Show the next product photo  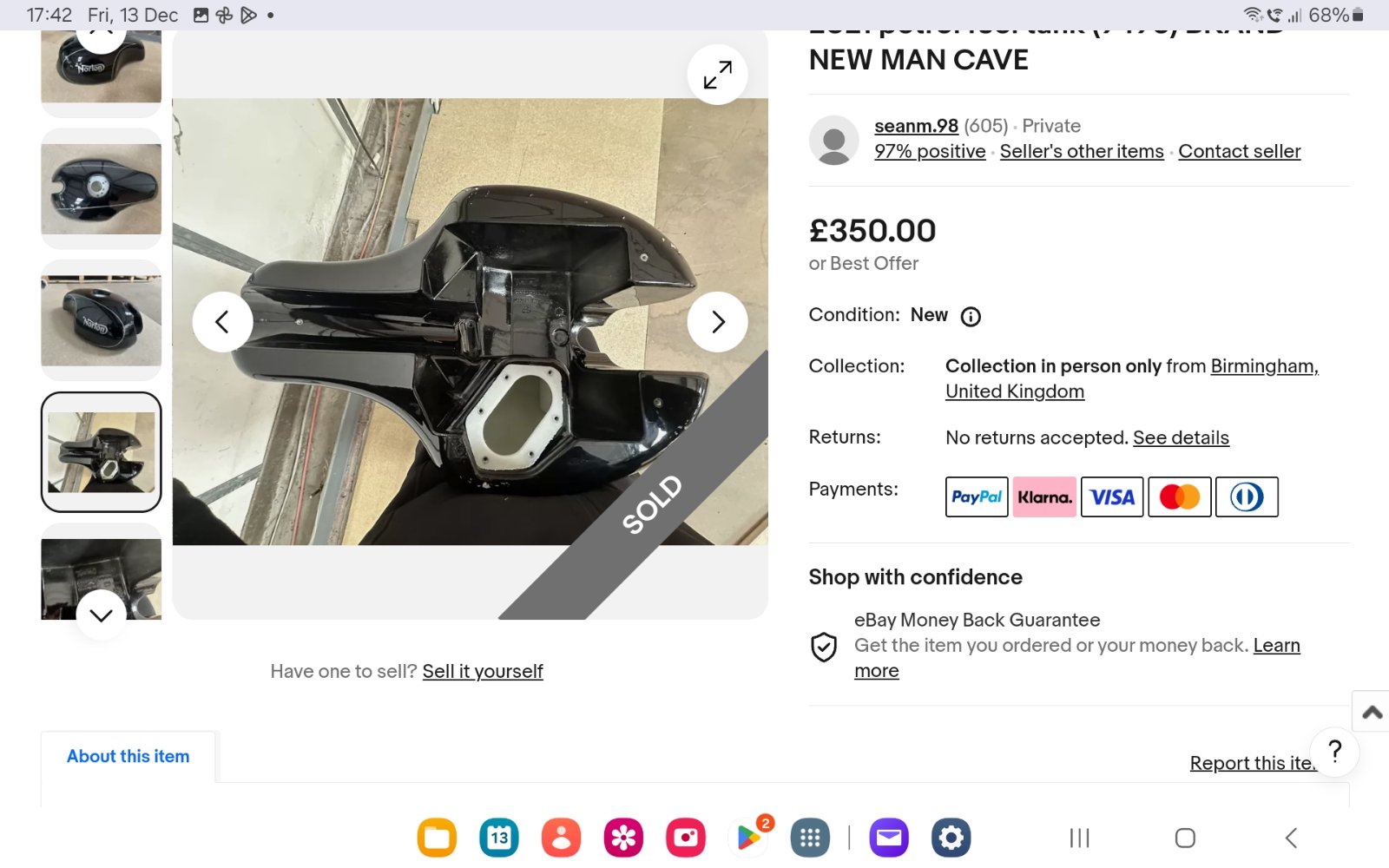[717, 322]
